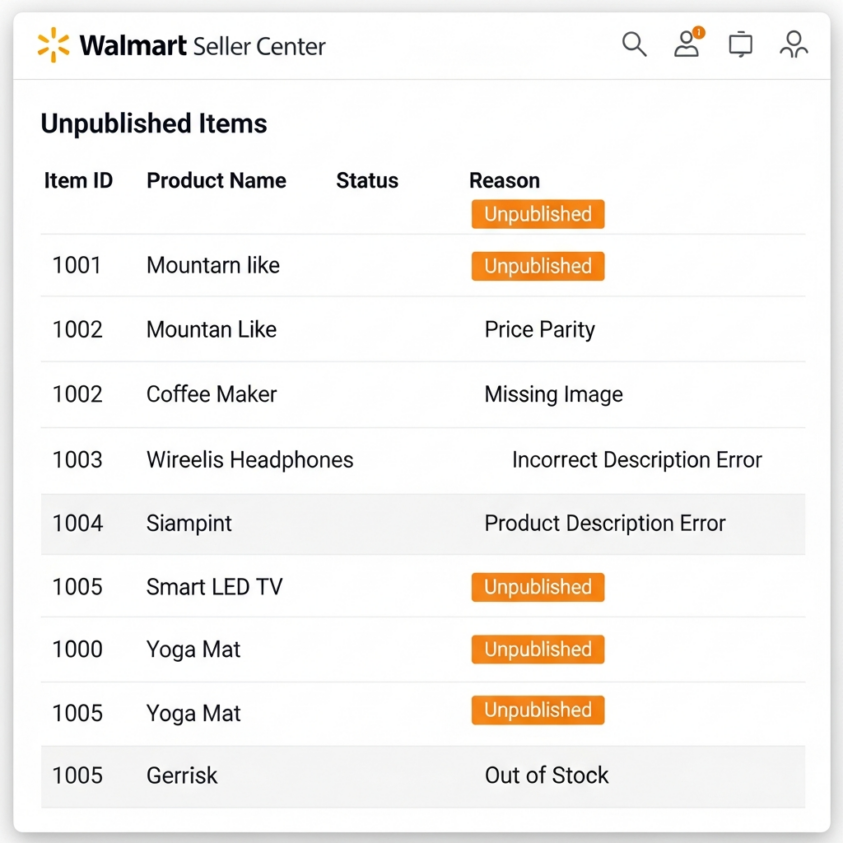
Task: Click Unpublished badge in 1005 Yoga Mat row
Action: click(538, 710)
